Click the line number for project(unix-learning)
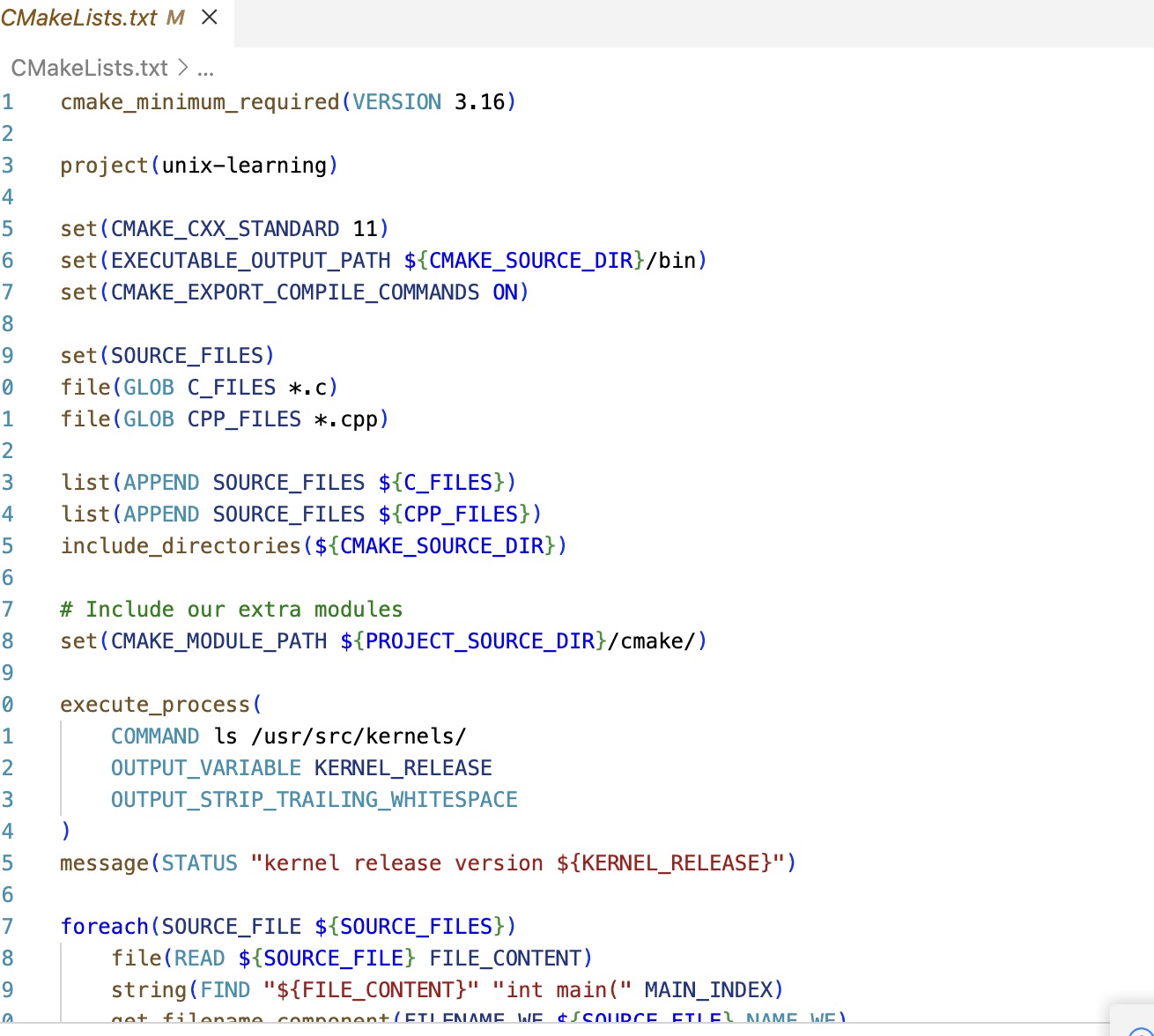Image resolution: width=1154 pixels, height=1036 pixels. [7, 166]
